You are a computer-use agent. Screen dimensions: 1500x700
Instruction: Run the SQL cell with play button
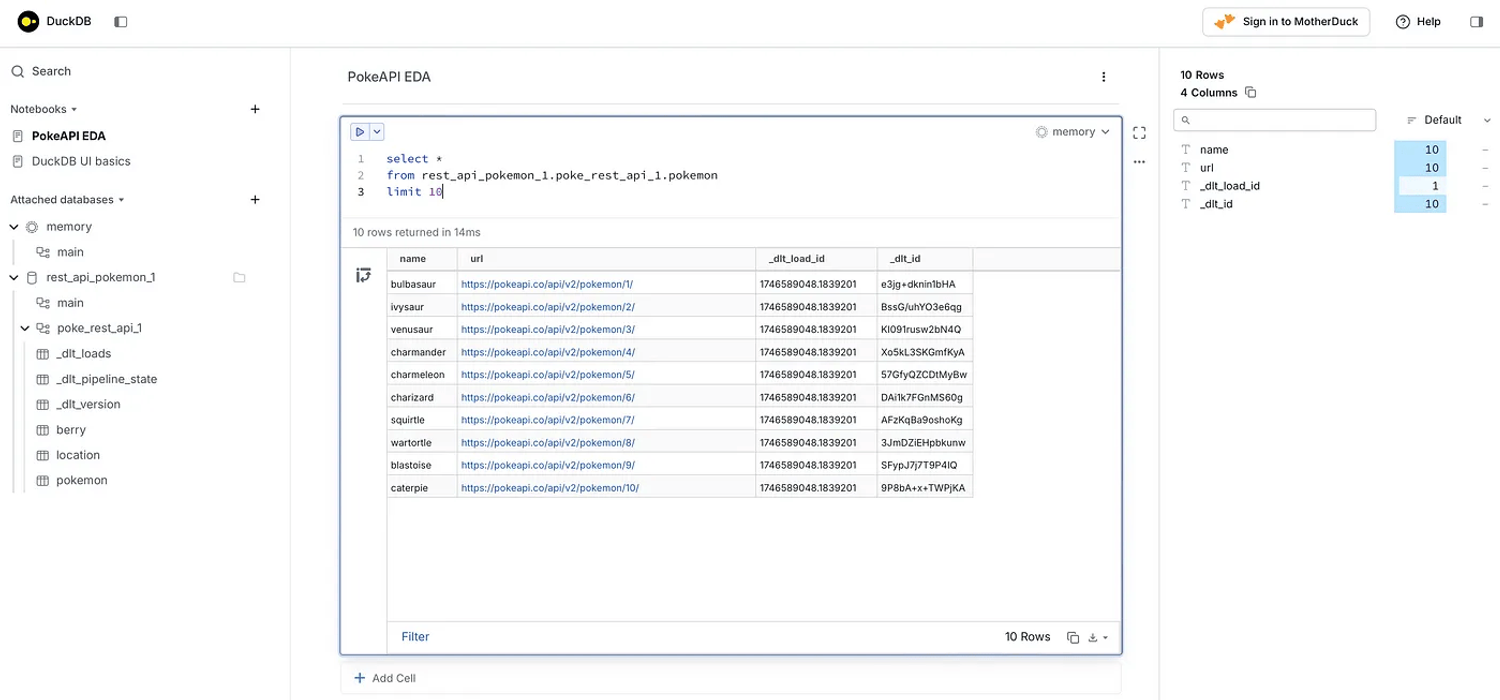click(x=360, y=132)
